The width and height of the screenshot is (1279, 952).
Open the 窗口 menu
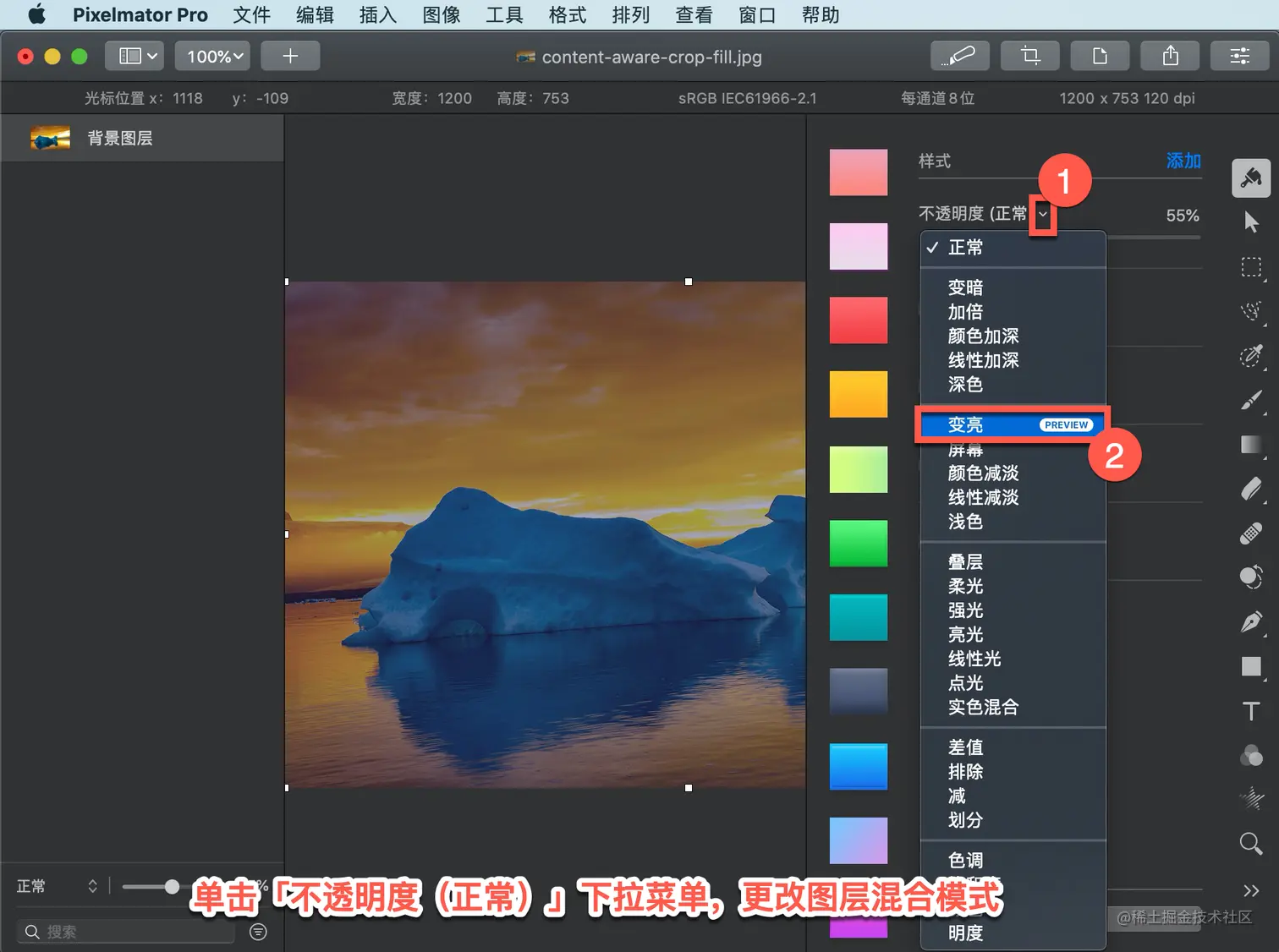757,14
